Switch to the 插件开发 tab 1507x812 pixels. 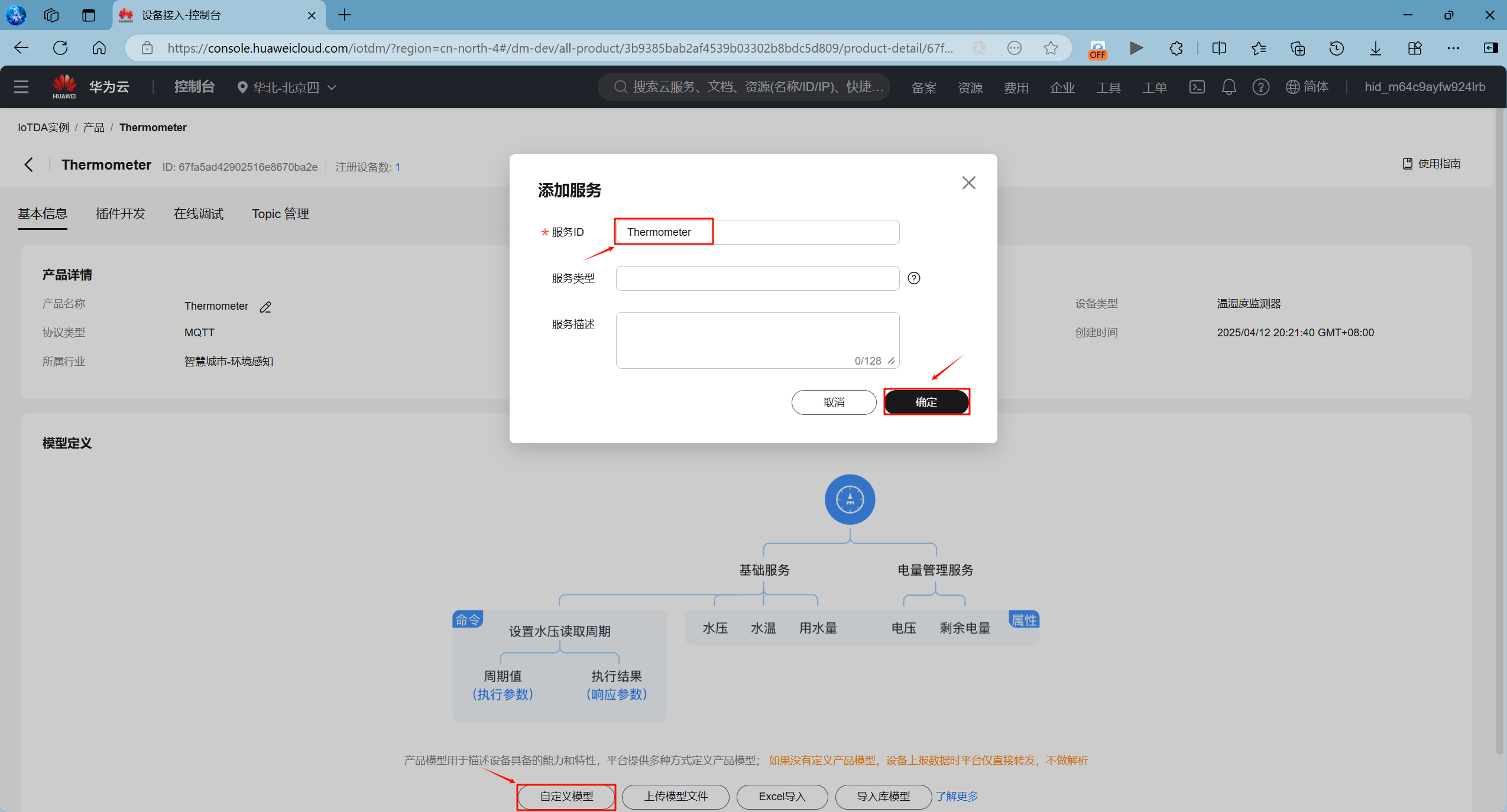point(120,213)
